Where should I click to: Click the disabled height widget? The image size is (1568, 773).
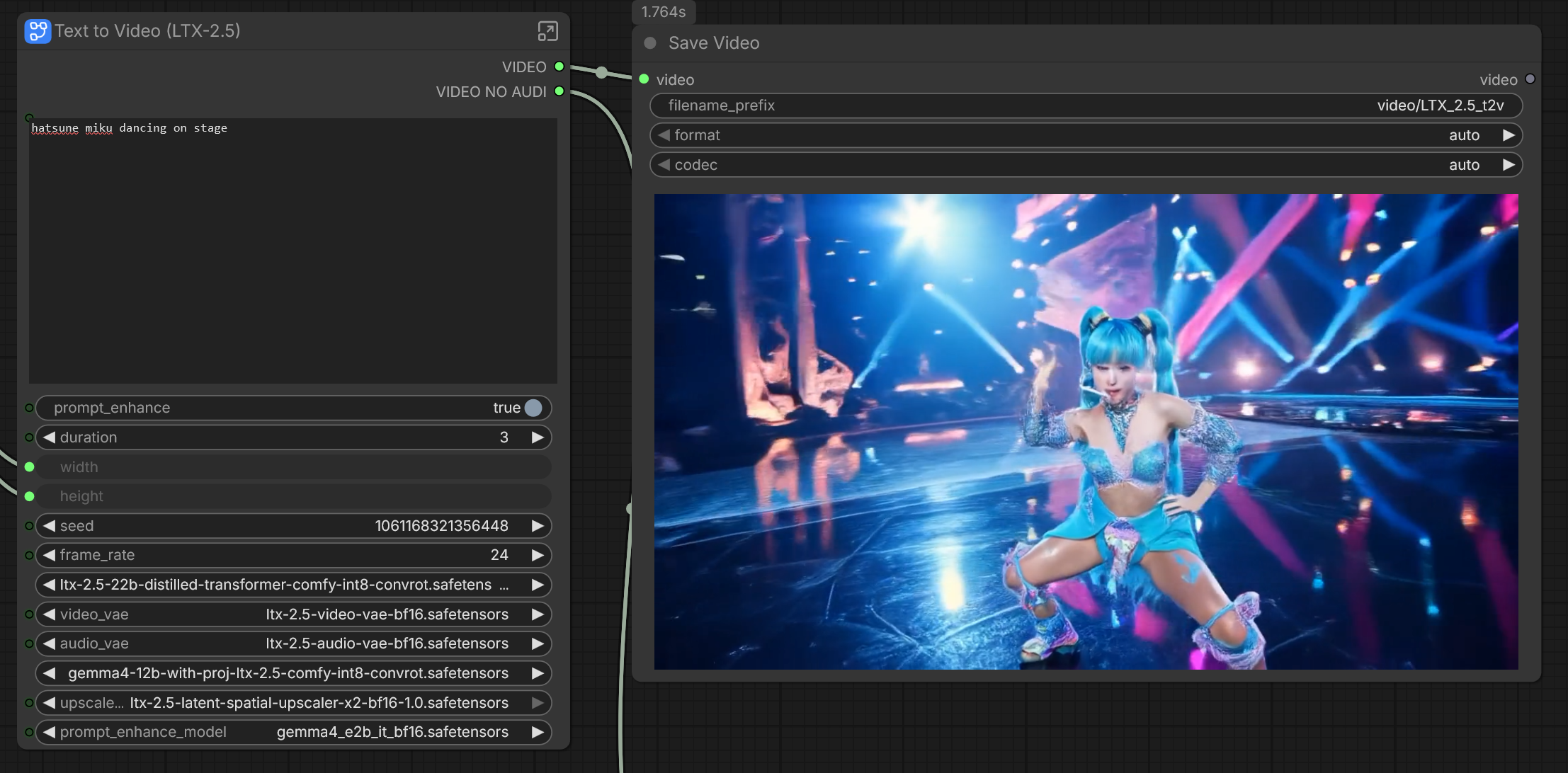[293, 496]
